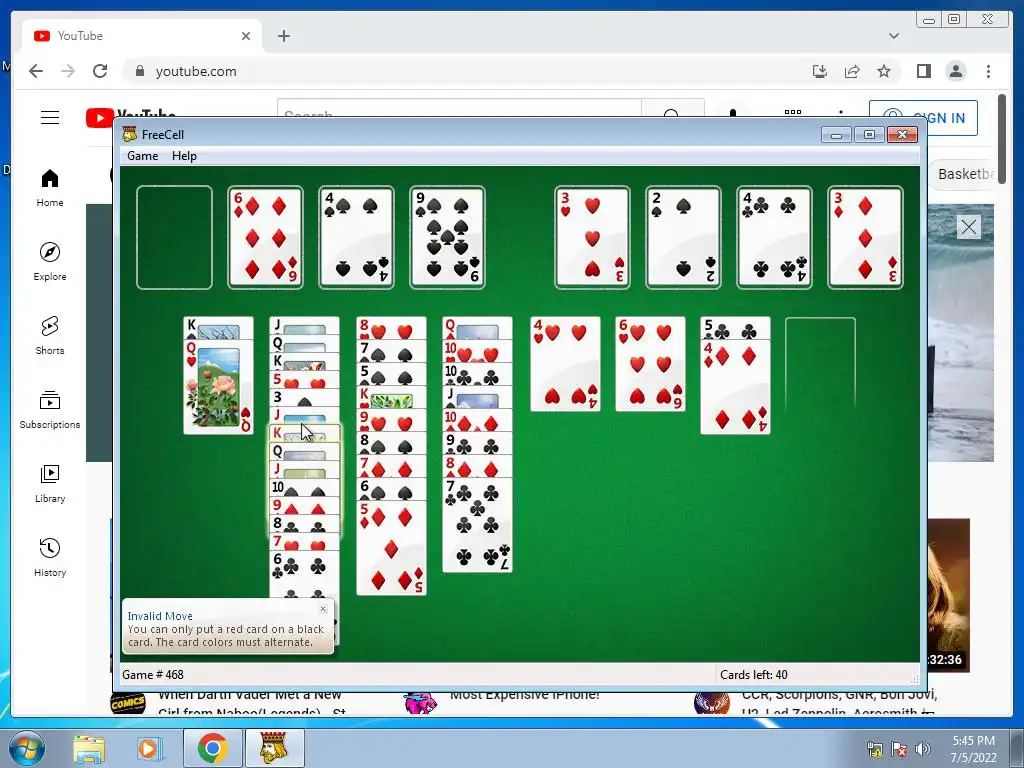Click the 2 of spades home cell

[683, 237]
